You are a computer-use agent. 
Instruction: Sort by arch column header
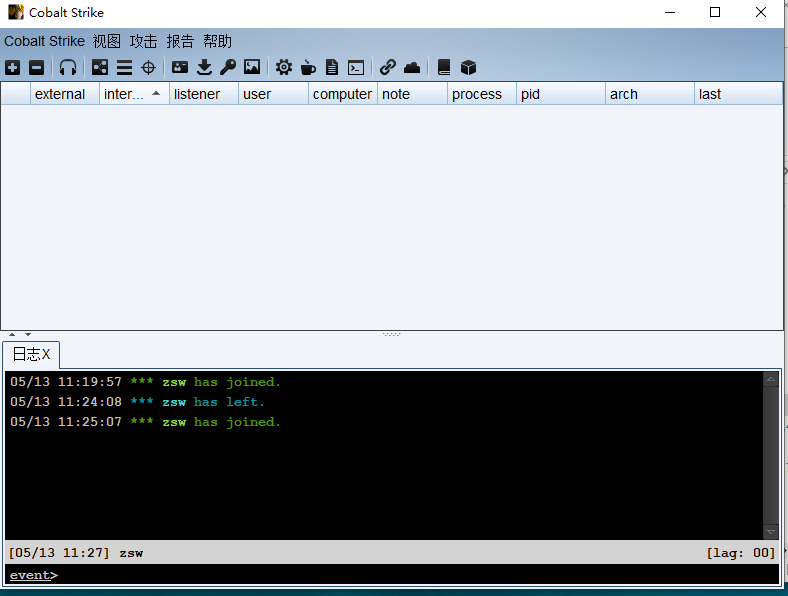[650, 94]
